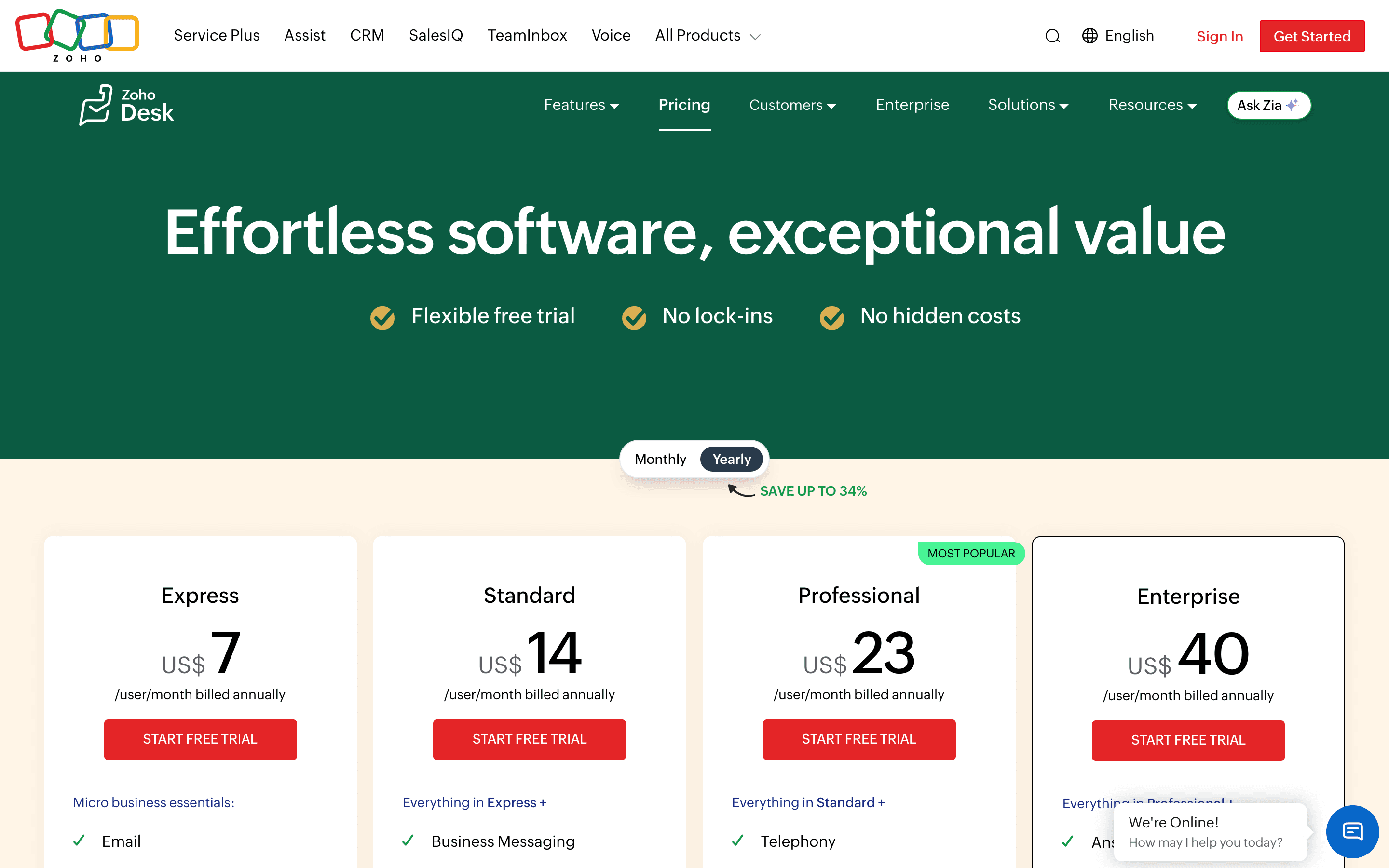The width and height of the screenshot is (1389, 868).
Task: Click the checkmark icon beside No lock-ins
Action: 634,317
